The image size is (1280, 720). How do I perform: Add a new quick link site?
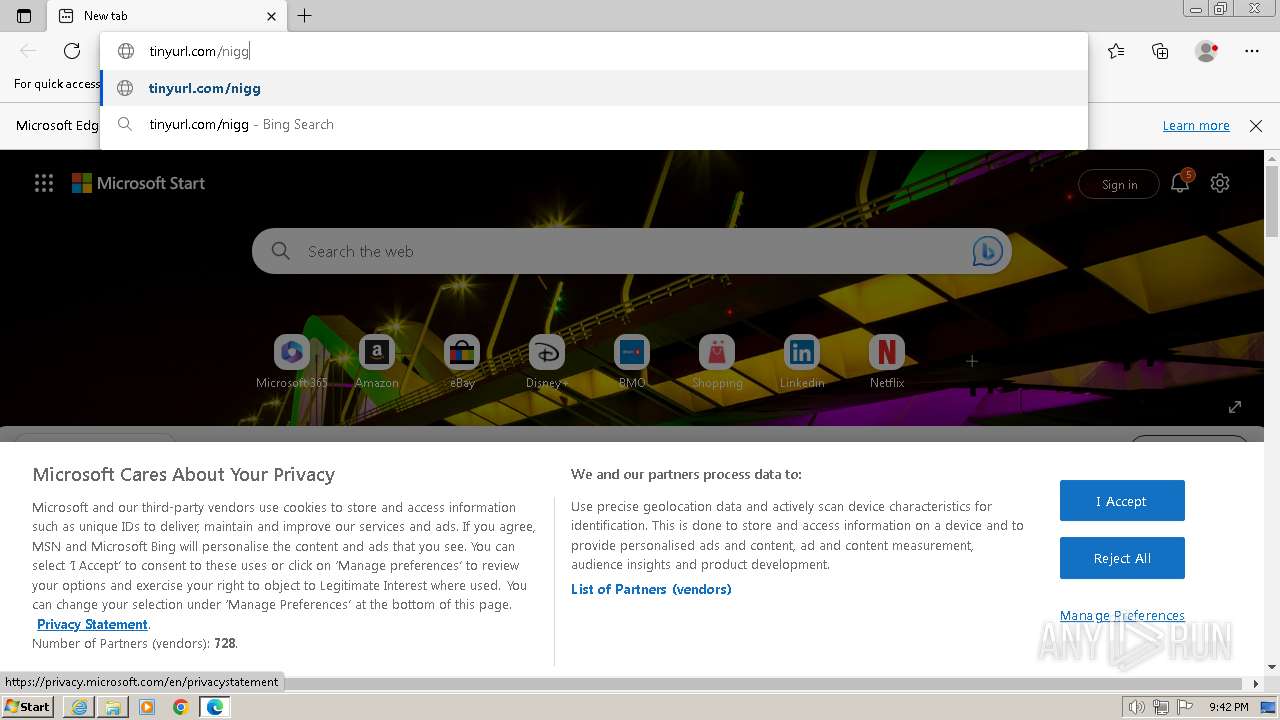(972, 361)
